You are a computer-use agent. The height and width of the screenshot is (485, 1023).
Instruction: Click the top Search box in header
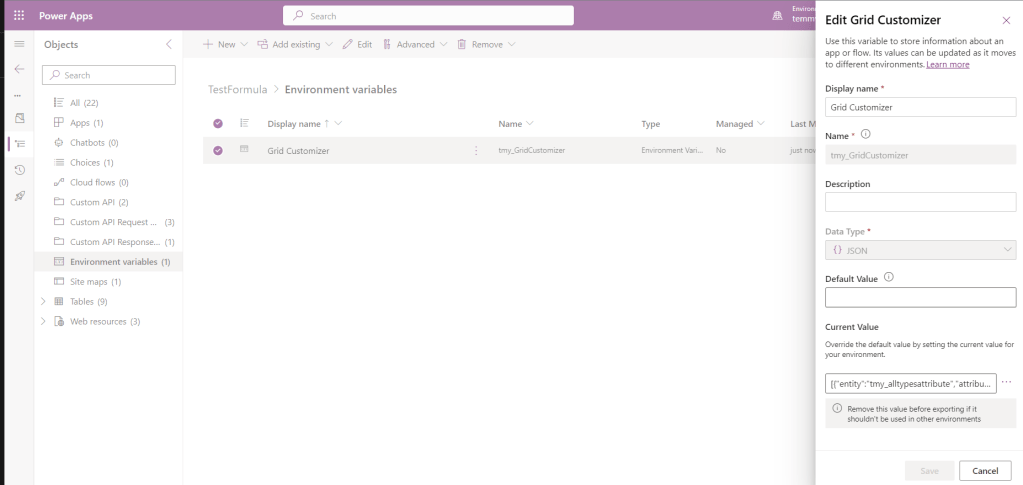click(x=428, y=16)
